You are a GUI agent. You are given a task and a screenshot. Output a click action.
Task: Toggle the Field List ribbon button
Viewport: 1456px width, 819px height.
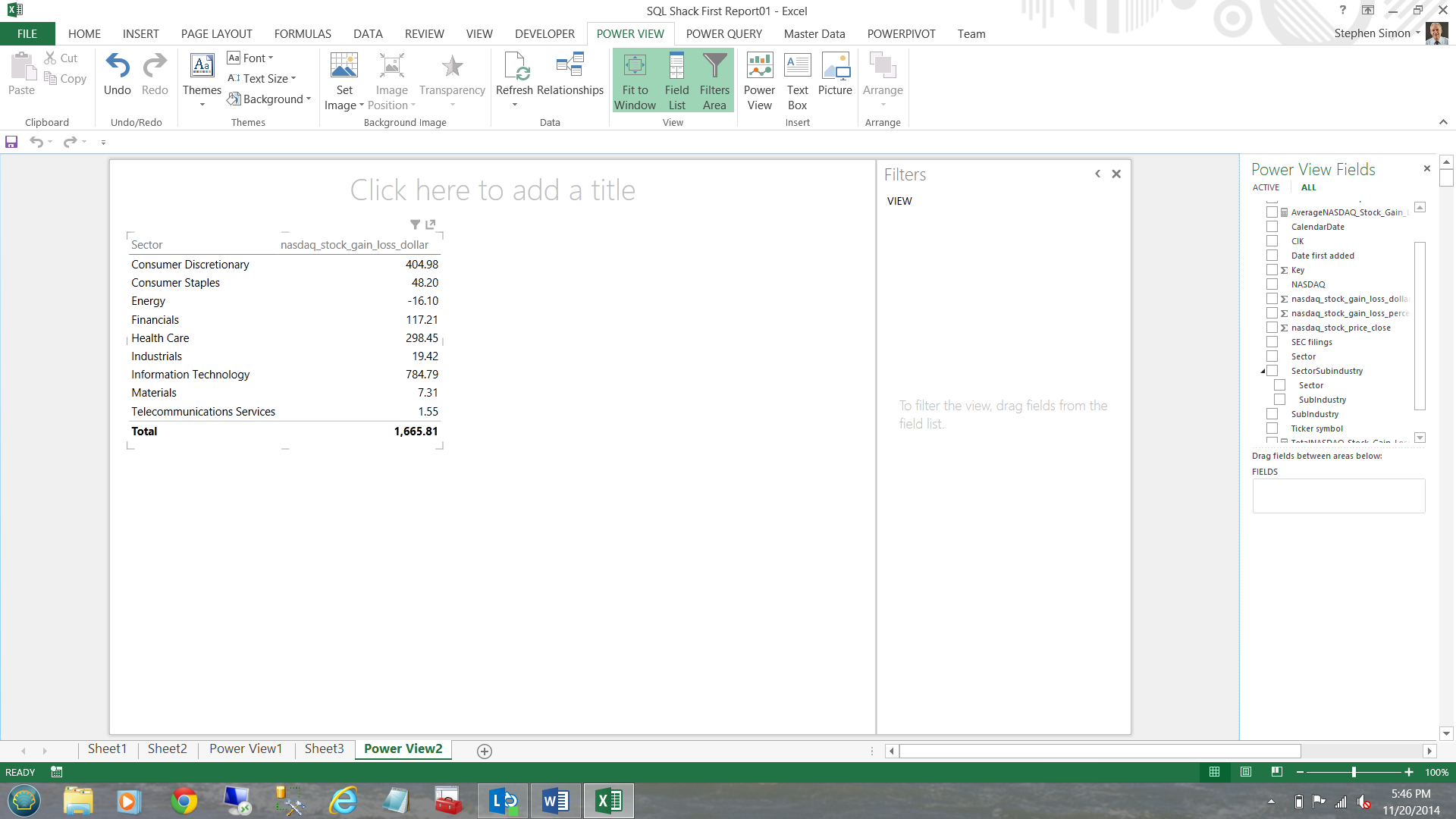tap(676, 80)
